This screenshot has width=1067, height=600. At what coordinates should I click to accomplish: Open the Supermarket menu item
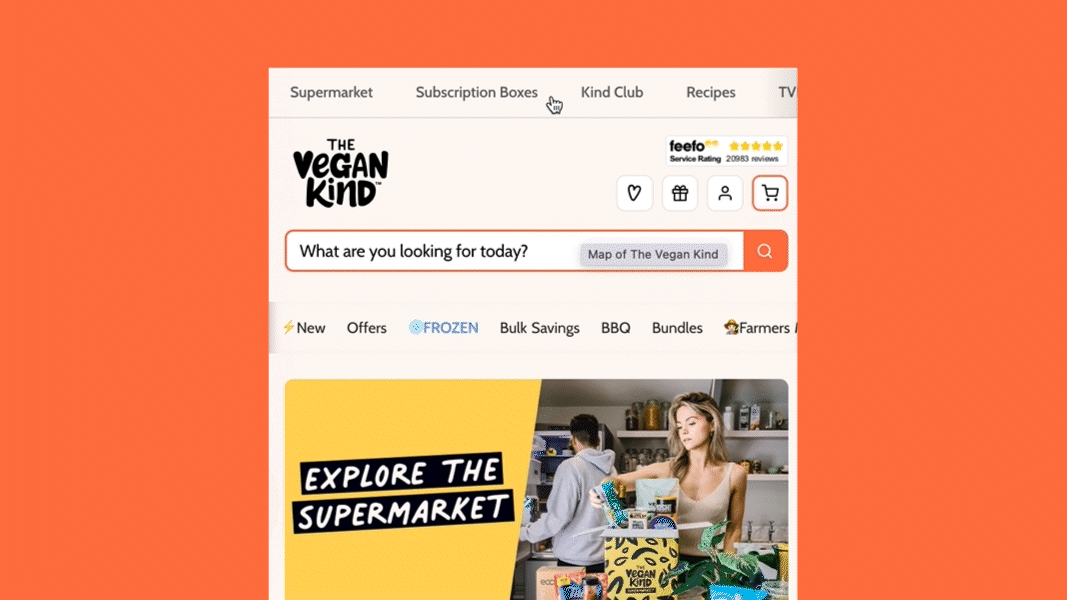click(331, 93)
